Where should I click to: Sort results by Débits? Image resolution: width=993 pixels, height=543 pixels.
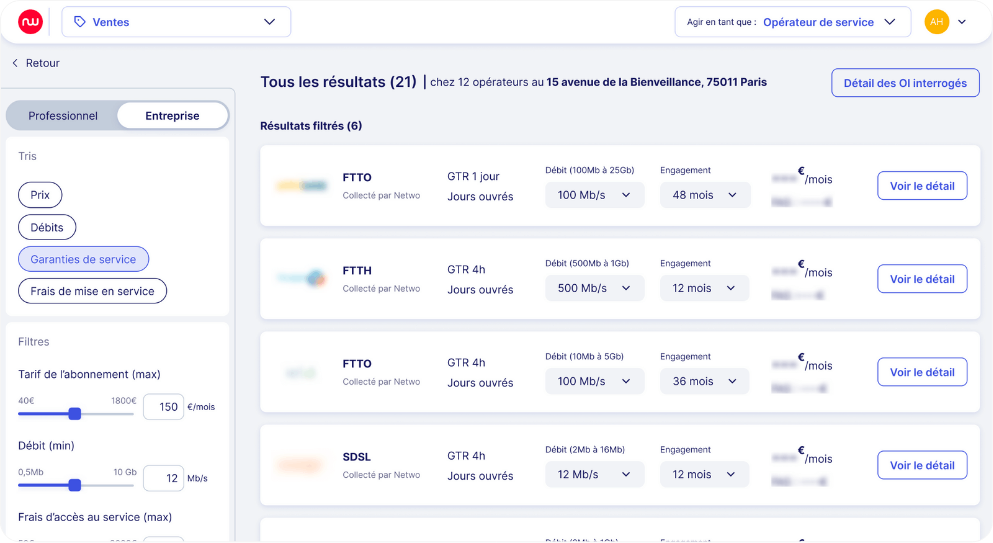(x=47, y=227)
